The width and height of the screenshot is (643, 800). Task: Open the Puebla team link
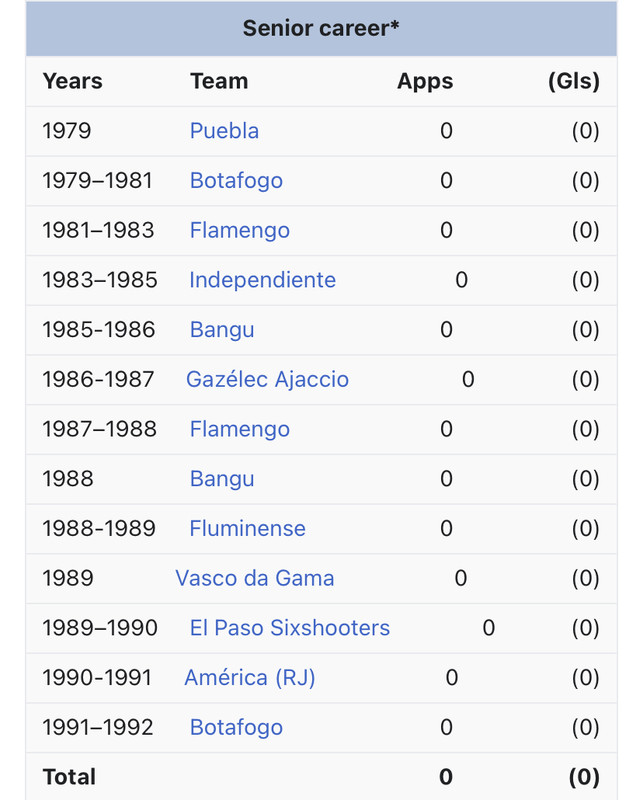(224, 131)
